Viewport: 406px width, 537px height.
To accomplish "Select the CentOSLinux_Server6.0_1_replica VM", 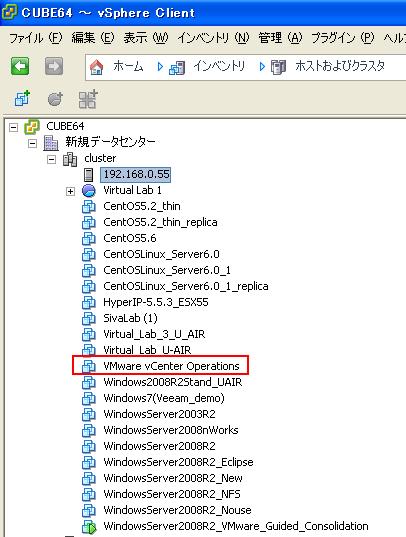I will tap(186, 287).
